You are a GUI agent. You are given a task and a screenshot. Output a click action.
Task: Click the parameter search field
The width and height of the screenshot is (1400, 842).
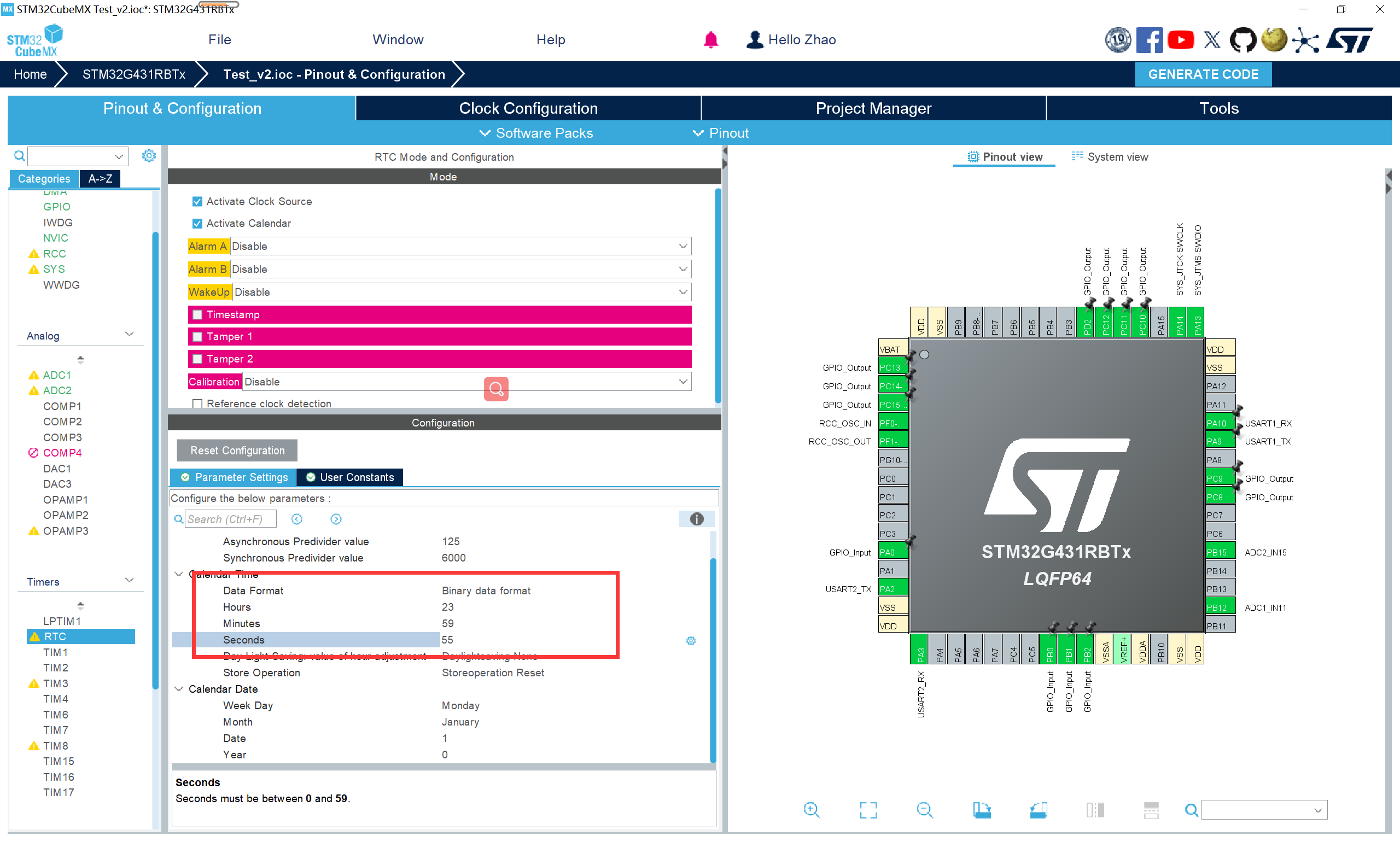click(230, 519)
